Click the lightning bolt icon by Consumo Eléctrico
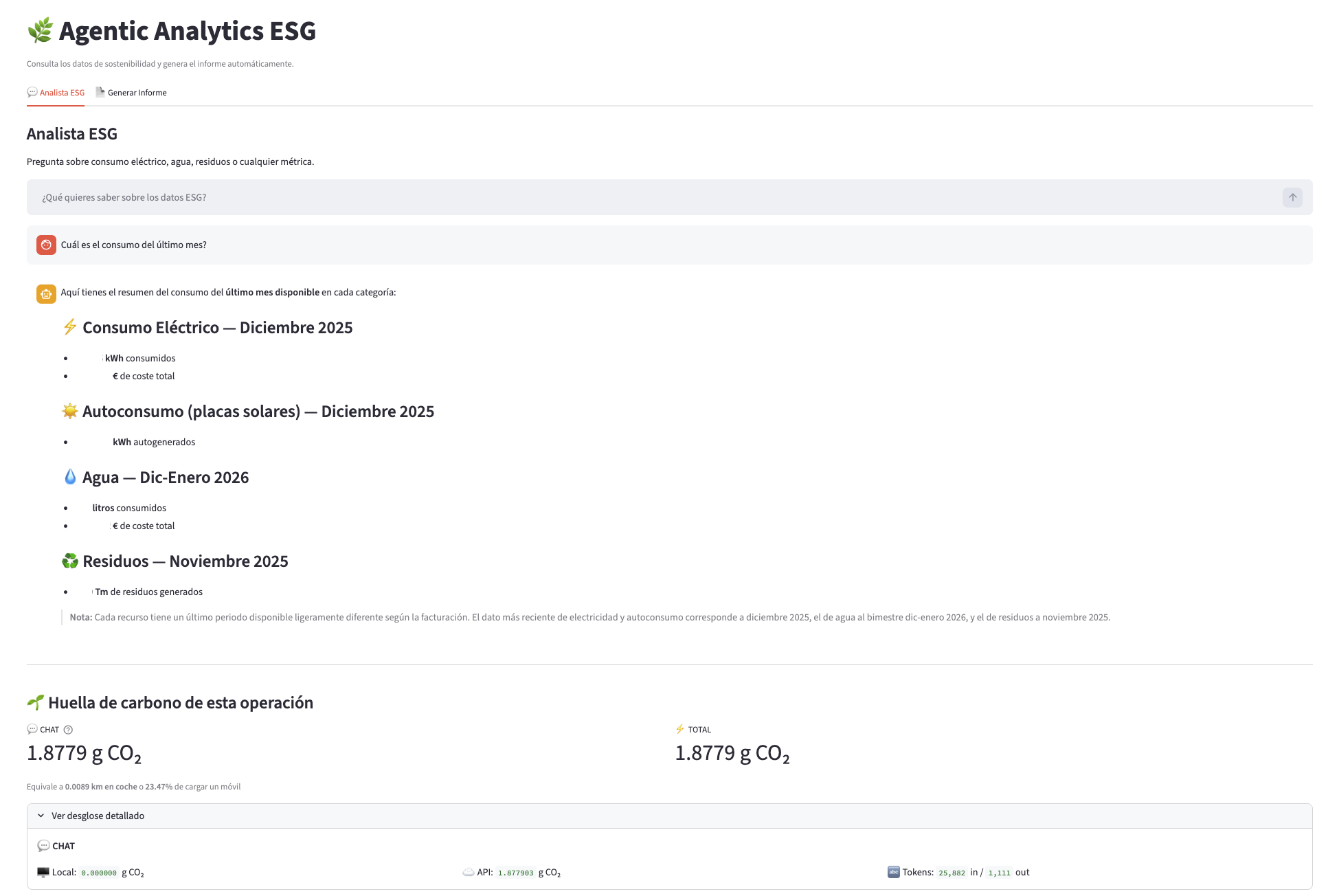Image resolution: width=1328 pixels, height=896 pixels. 70,327
